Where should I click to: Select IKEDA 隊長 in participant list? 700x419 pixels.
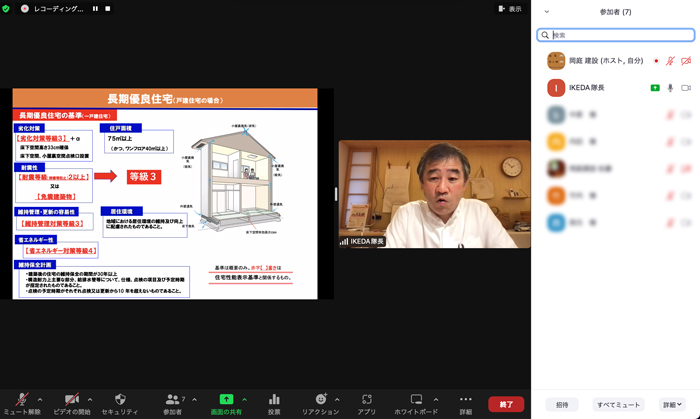coord(615,88)
